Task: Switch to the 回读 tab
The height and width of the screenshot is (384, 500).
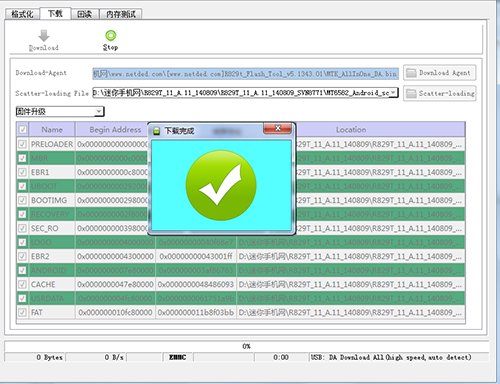Action: (85, 14)
